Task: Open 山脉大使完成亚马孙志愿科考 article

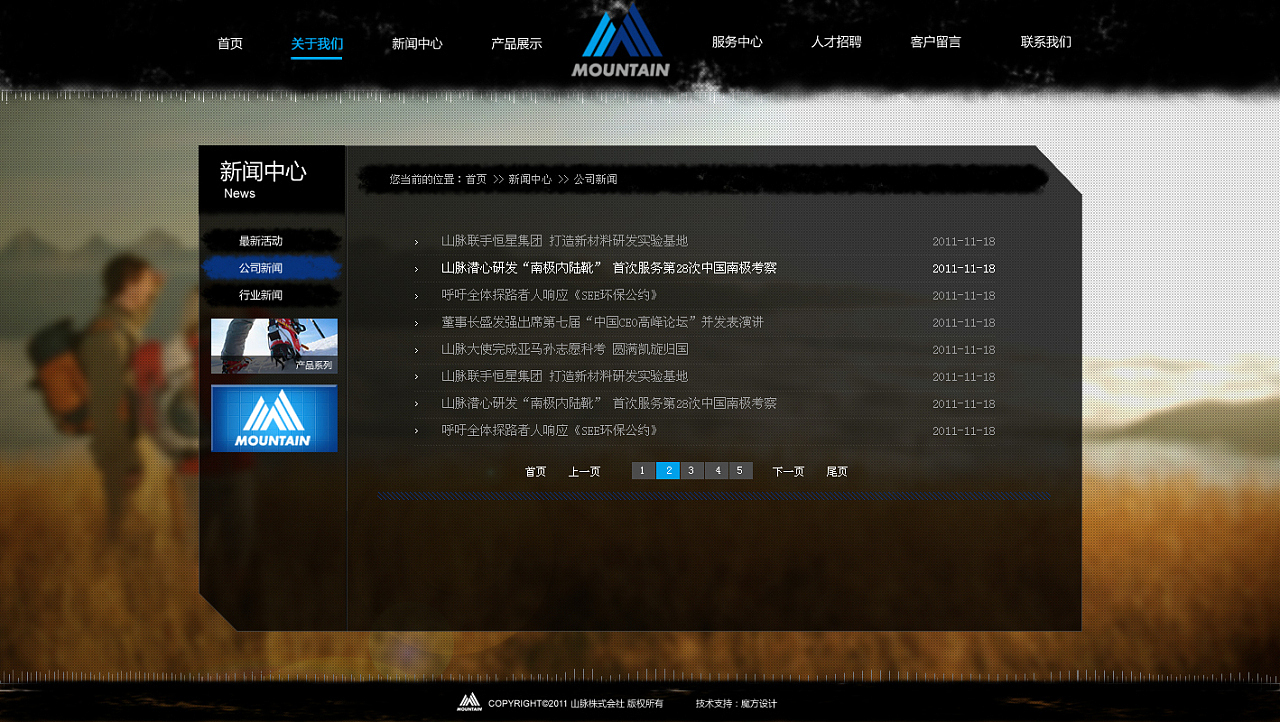Action: [x=564, y=349]
